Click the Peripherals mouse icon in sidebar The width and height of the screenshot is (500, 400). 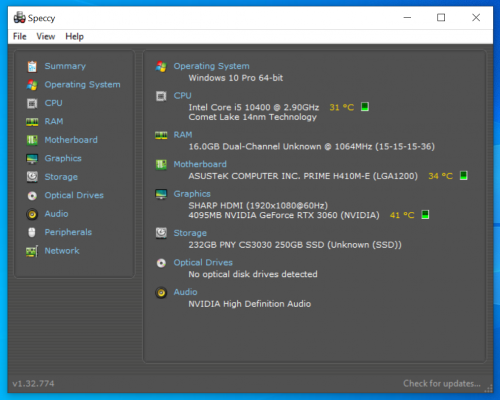32,232
